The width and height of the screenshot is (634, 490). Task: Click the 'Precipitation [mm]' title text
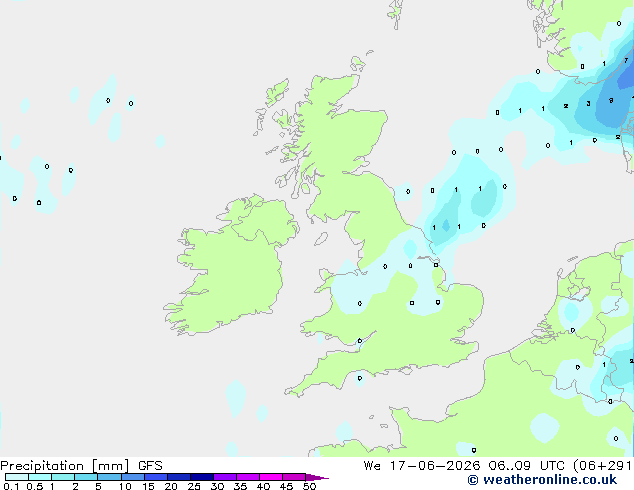click(x=65, y=466)
